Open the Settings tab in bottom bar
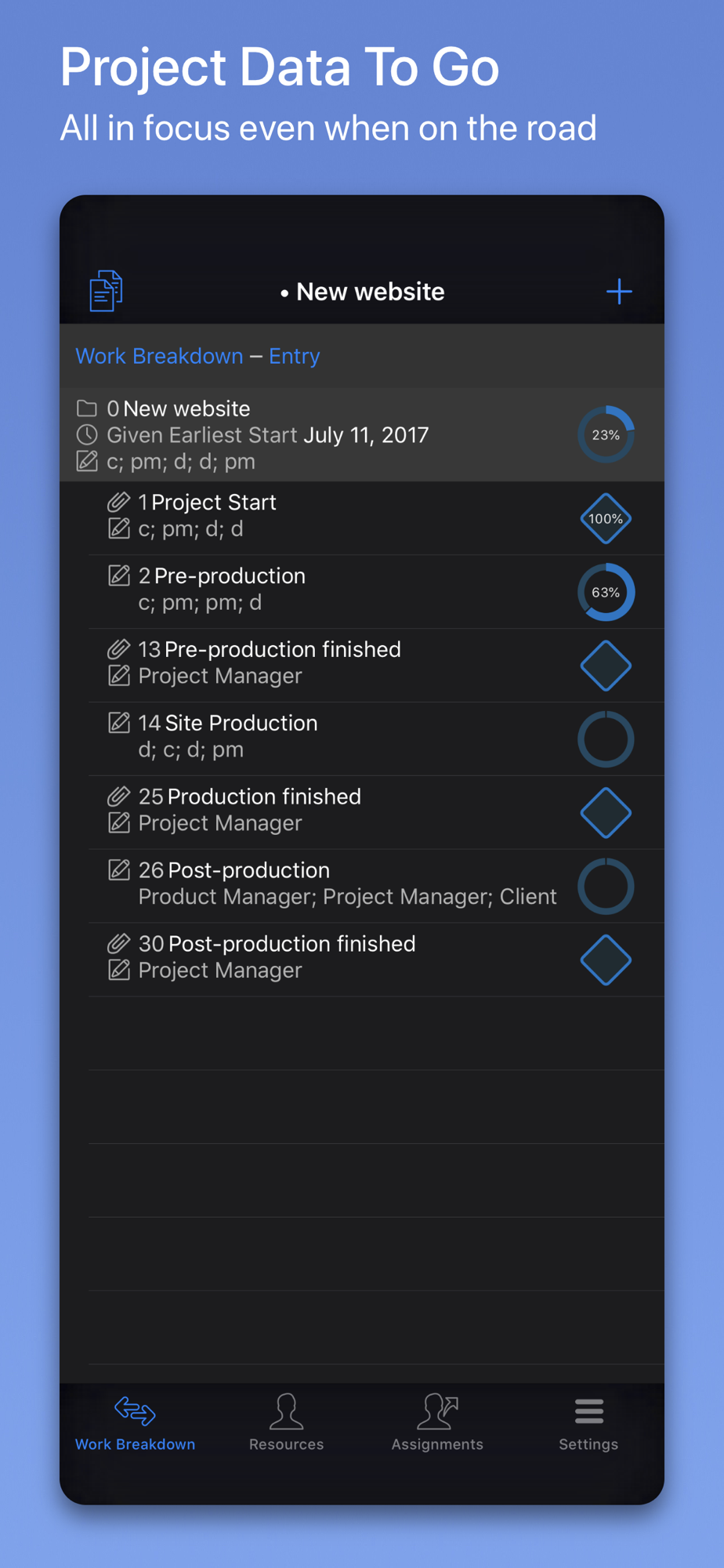Screen dimensions: 724x1568 [588, 1423]
